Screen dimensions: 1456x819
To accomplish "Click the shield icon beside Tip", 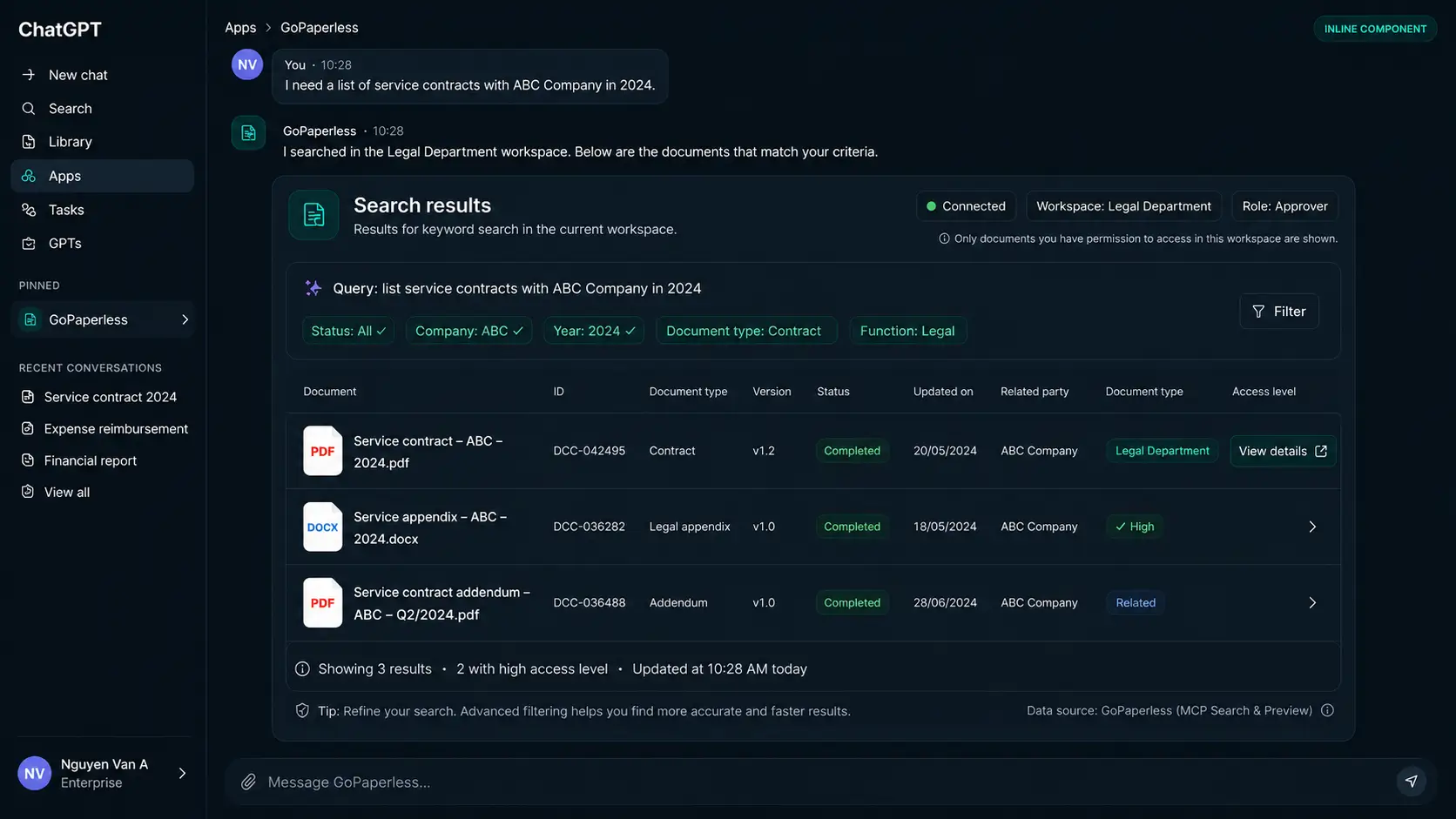I will pyautogui.click(x=302, y=710).
